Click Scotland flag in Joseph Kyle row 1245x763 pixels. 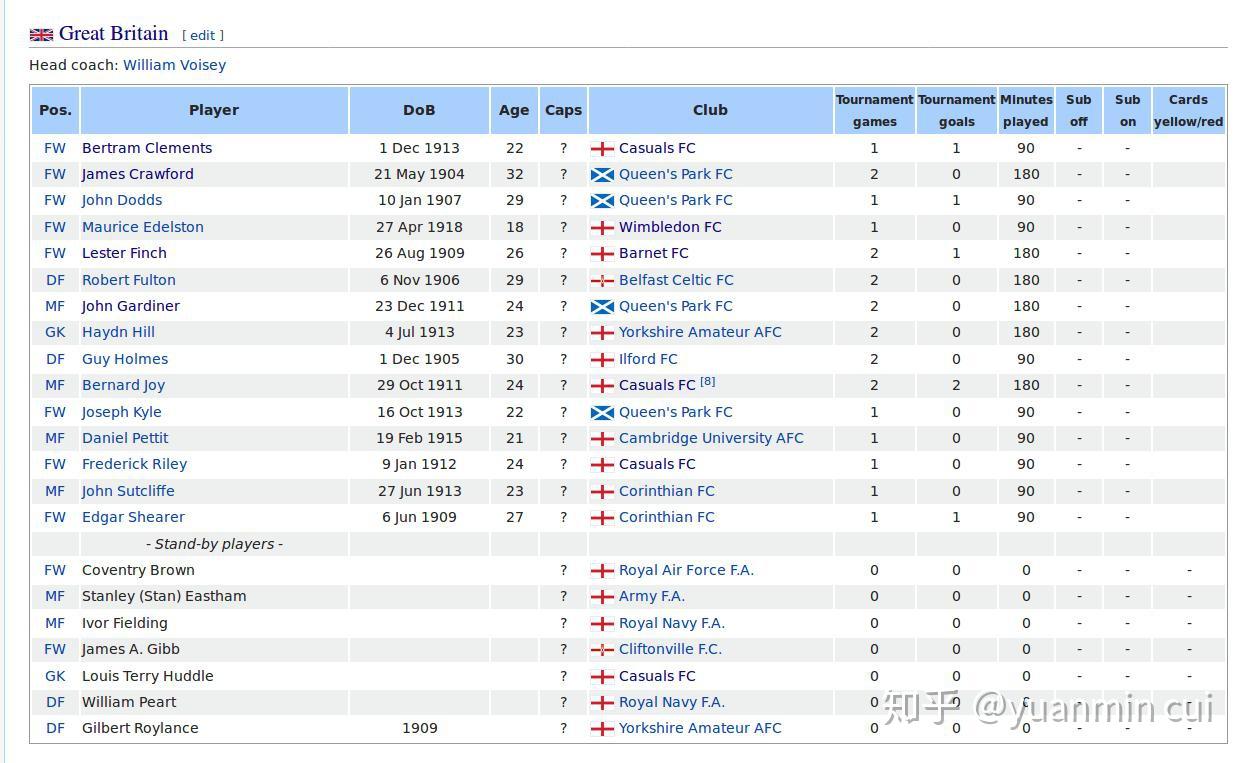click(x=602, y=412)
